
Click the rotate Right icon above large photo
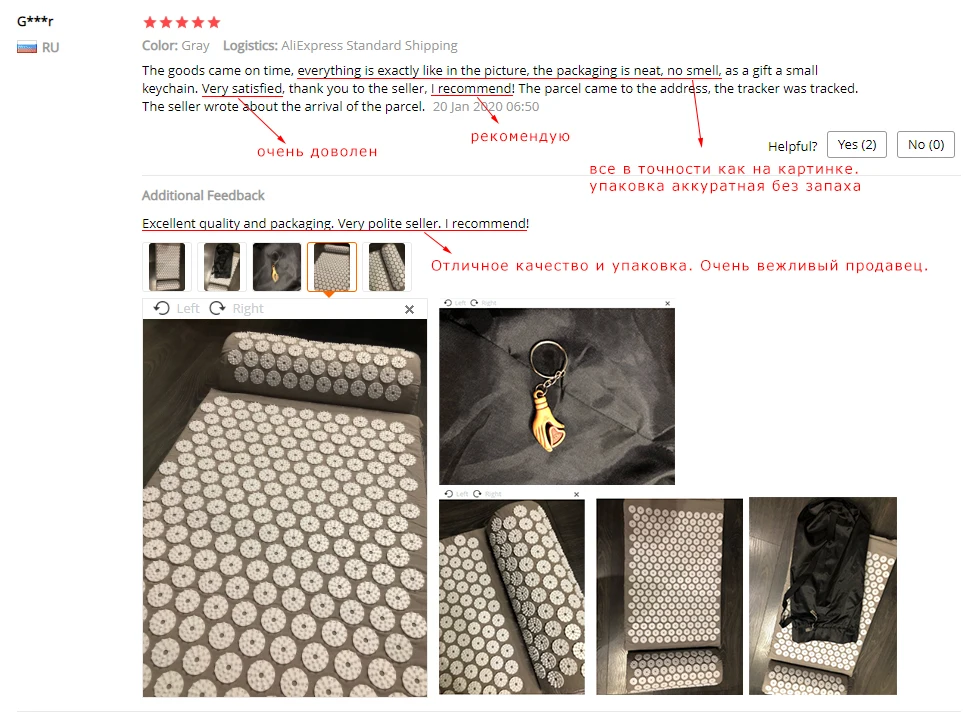pyautogui.click(x=218, y=308)
